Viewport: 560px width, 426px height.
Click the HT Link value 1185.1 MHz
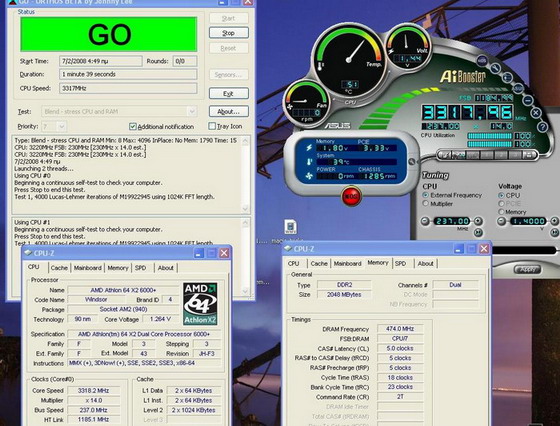(94, 419)
